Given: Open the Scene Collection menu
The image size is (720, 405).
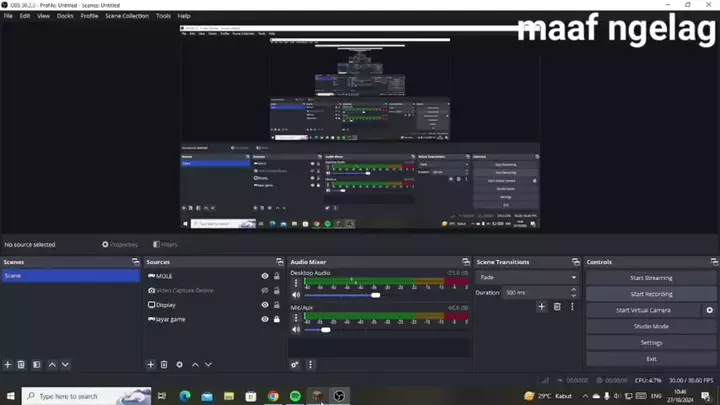Looking at the screenshot, I should pyautogui.click(x=127, y=16).
